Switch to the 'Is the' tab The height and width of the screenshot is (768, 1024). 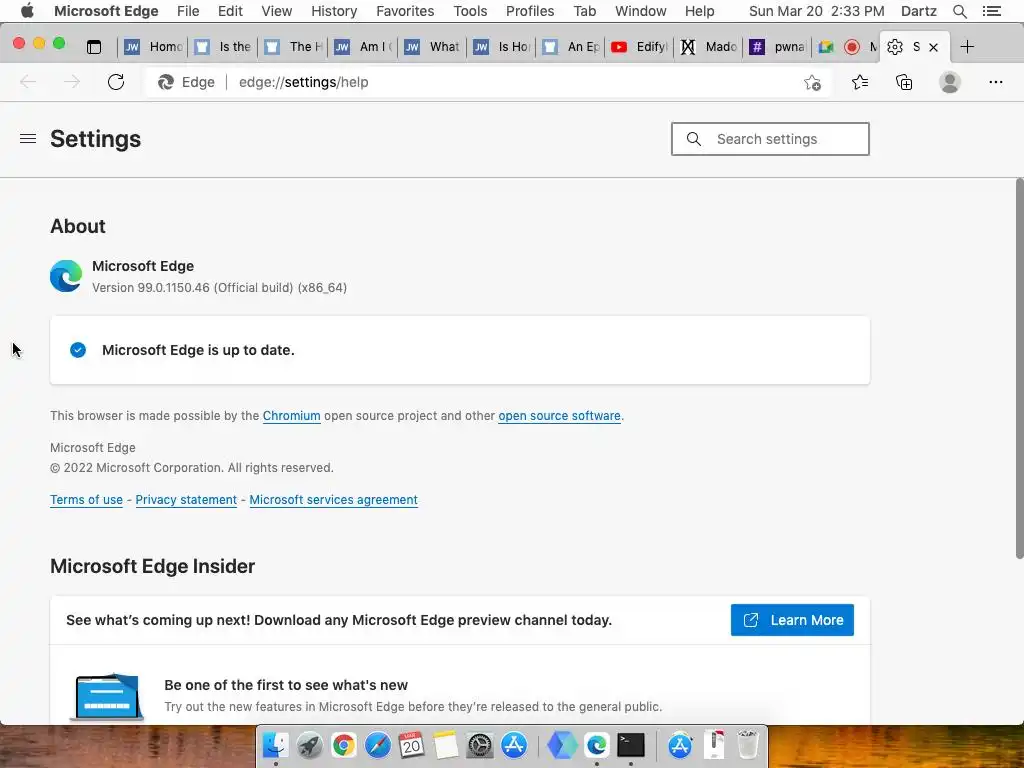point(223,47)
